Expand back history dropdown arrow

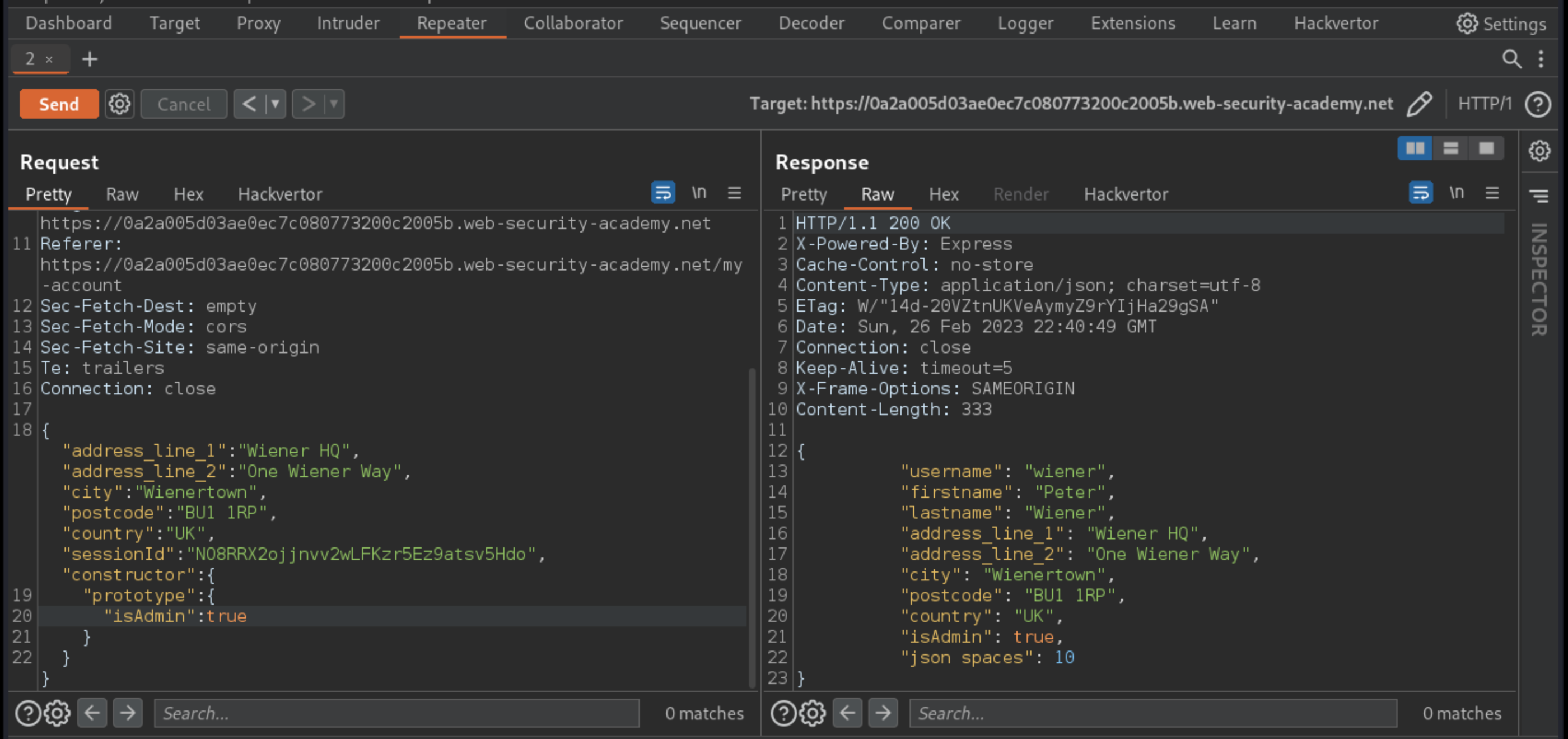(276, 104)
